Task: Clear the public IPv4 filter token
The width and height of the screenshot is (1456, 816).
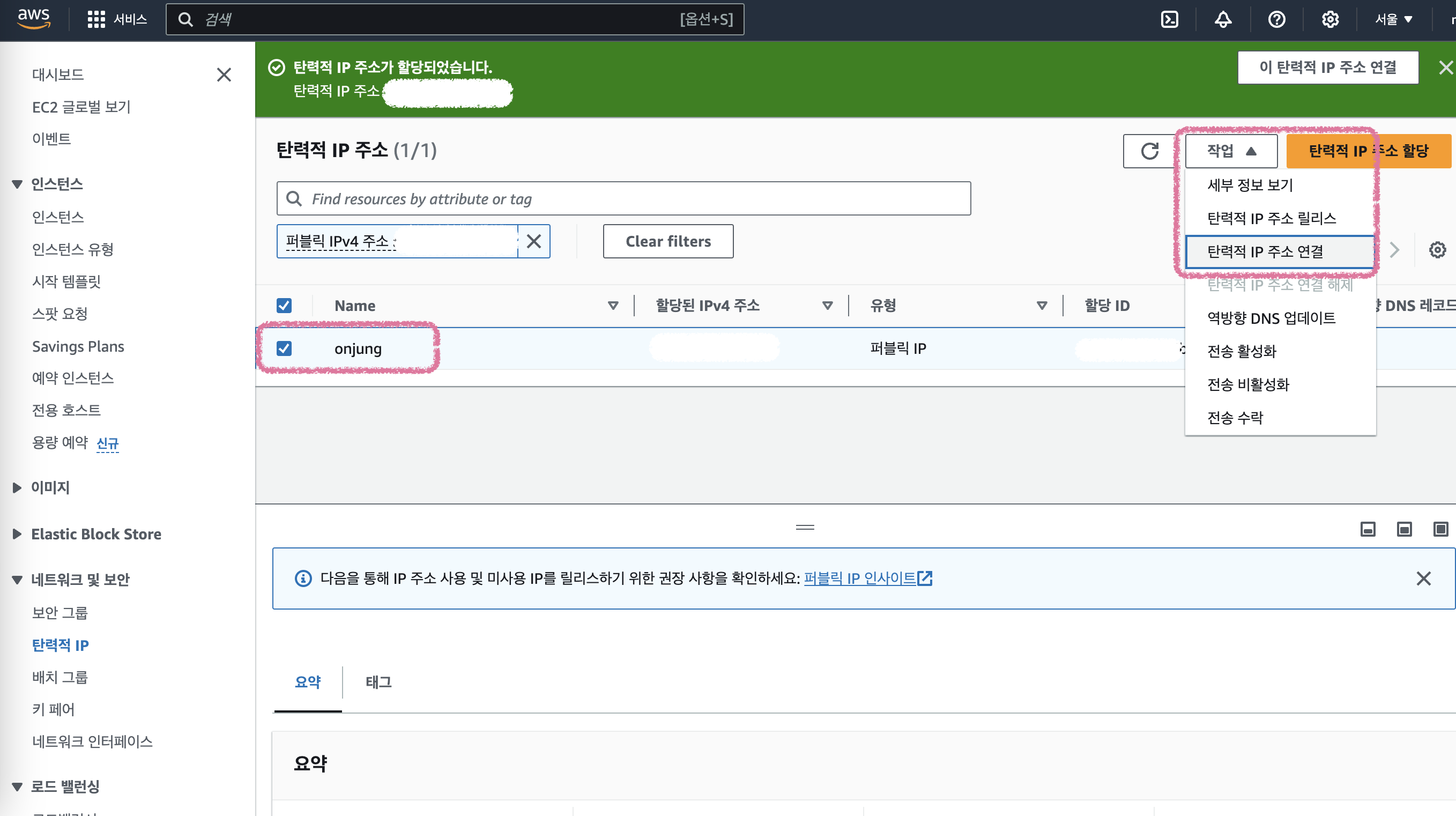Action: coord(533,241)
